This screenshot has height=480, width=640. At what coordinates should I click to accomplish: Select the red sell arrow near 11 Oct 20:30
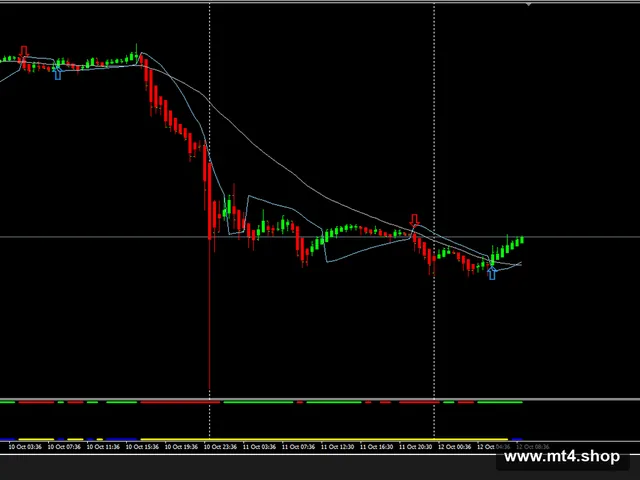pyautogui.click(x=414, y=220)
